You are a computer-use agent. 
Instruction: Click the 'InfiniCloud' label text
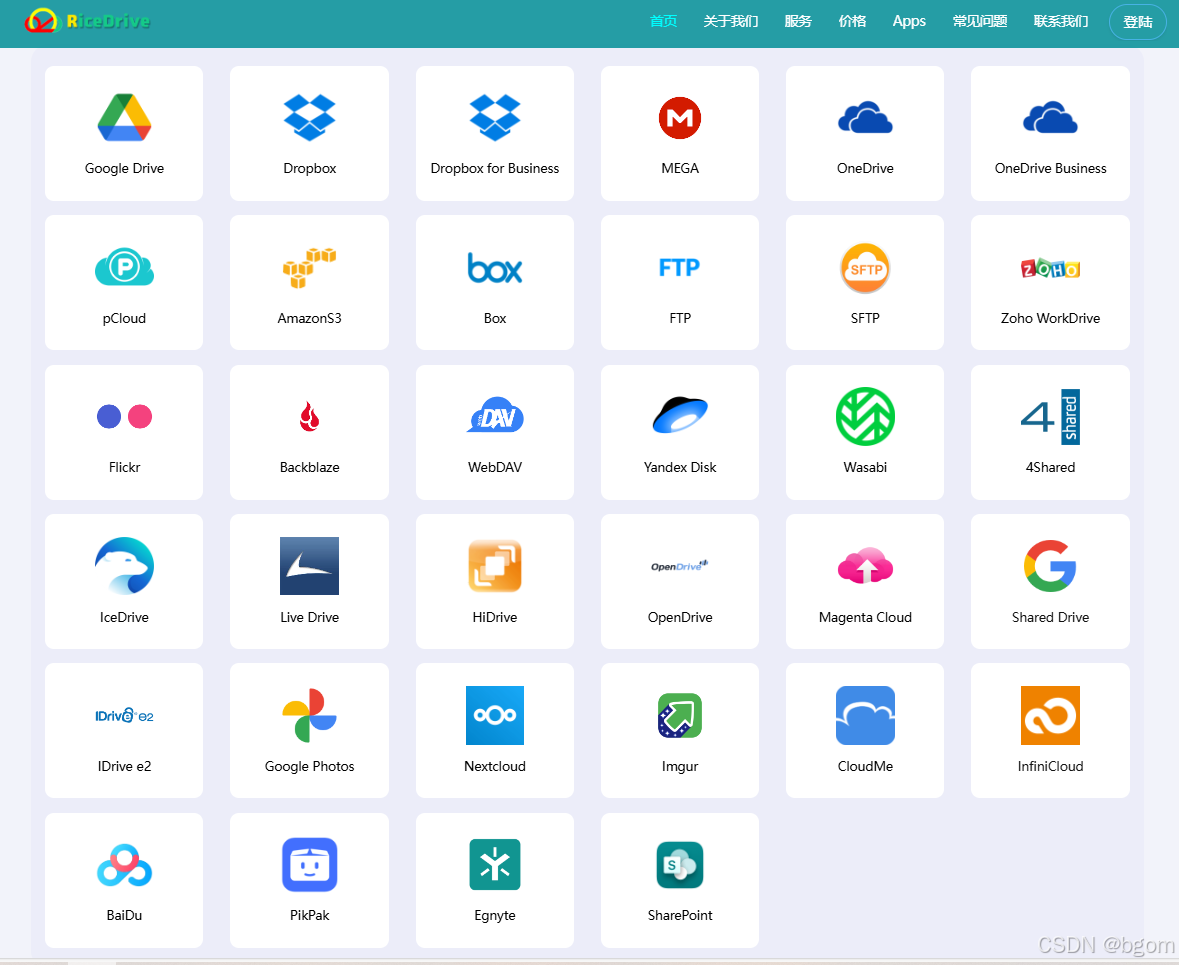point(1050,766)
